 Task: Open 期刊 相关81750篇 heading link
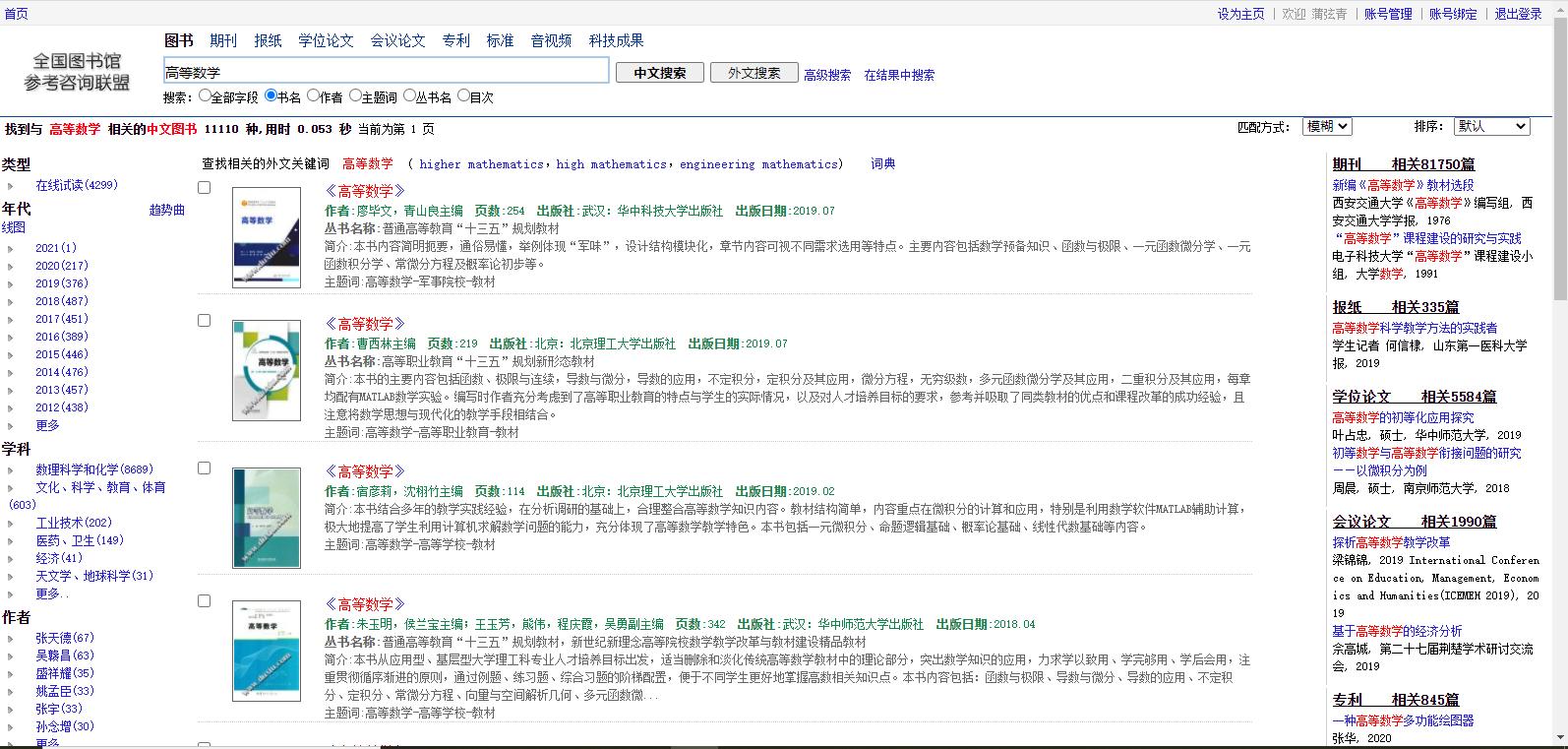[1404, 164]
